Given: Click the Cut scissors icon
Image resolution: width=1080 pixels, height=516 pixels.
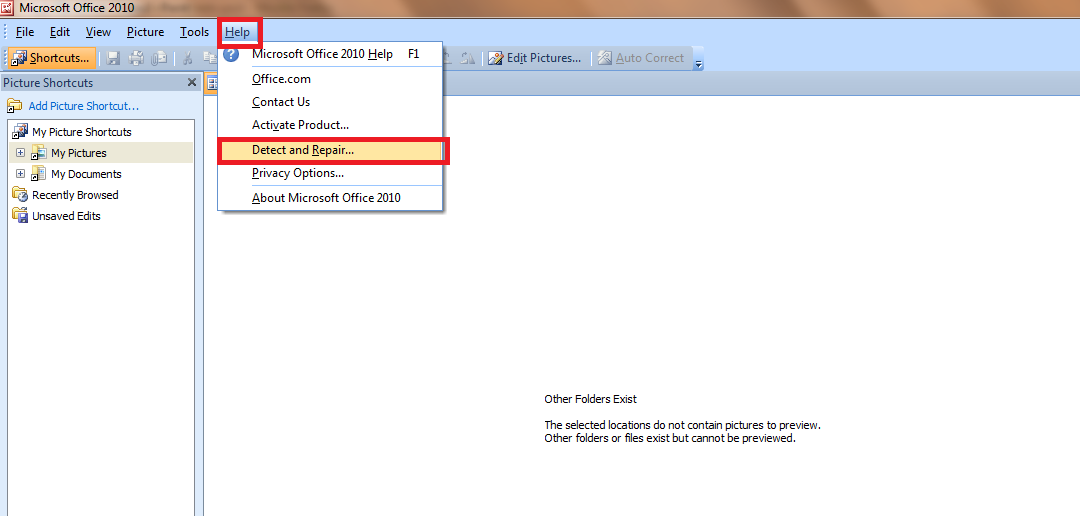Looking at the screenshot, I should [x=187, y=59].
